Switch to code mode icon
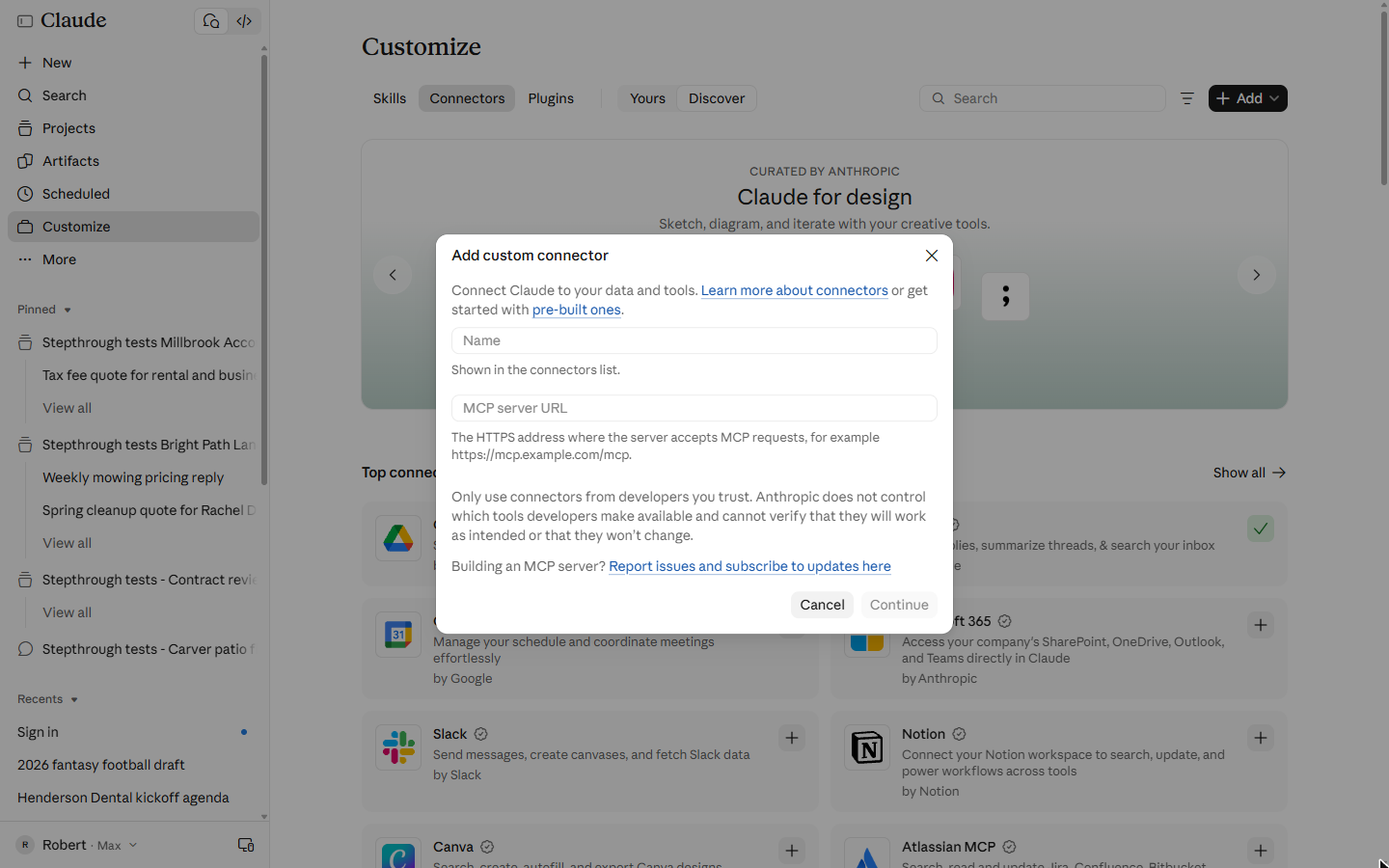The width and height of the screenshot is (1389, 868). pyautogui.click(x=245, y=21)
